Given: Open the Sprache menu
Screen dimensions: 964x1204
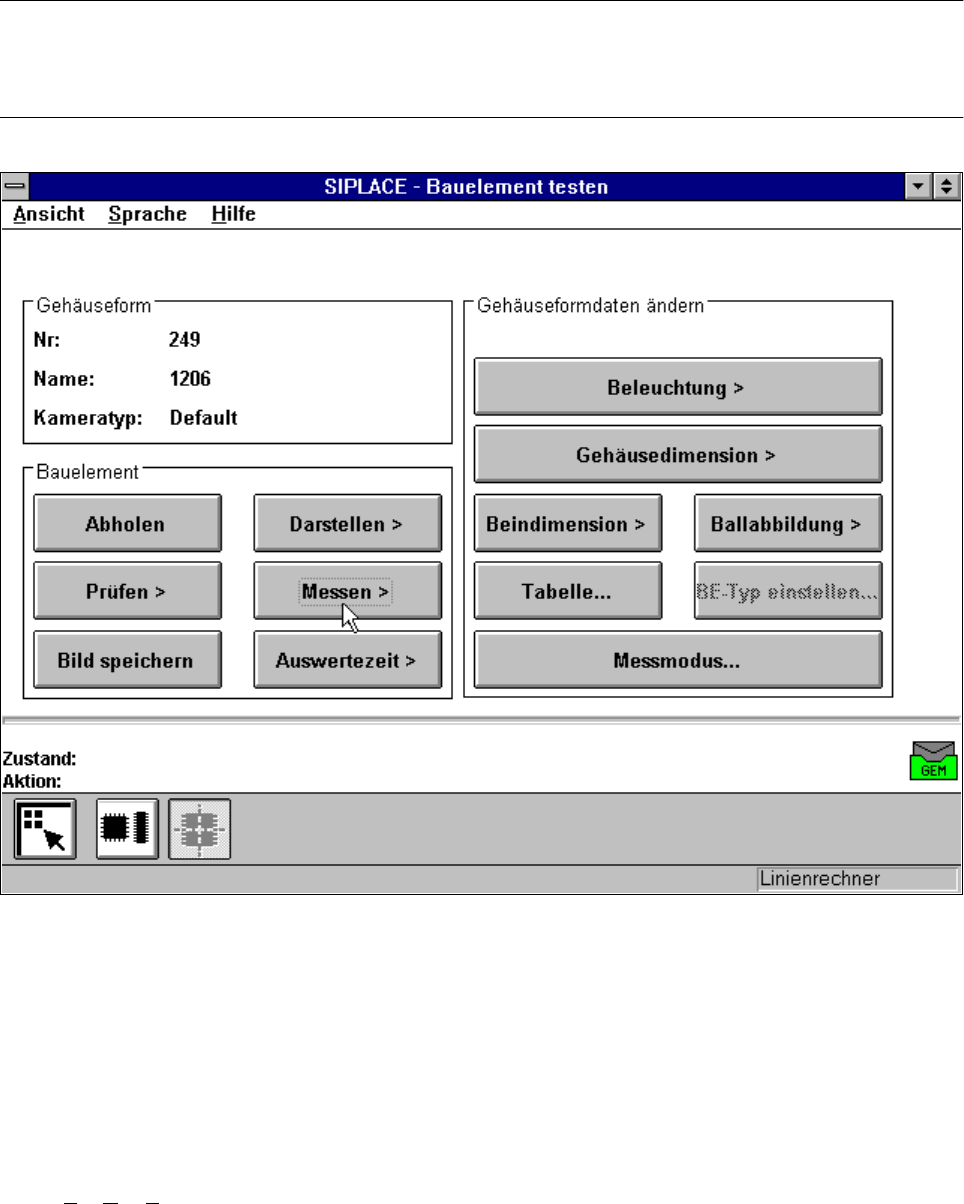Looking at the screenshot, I should point(148,214).
